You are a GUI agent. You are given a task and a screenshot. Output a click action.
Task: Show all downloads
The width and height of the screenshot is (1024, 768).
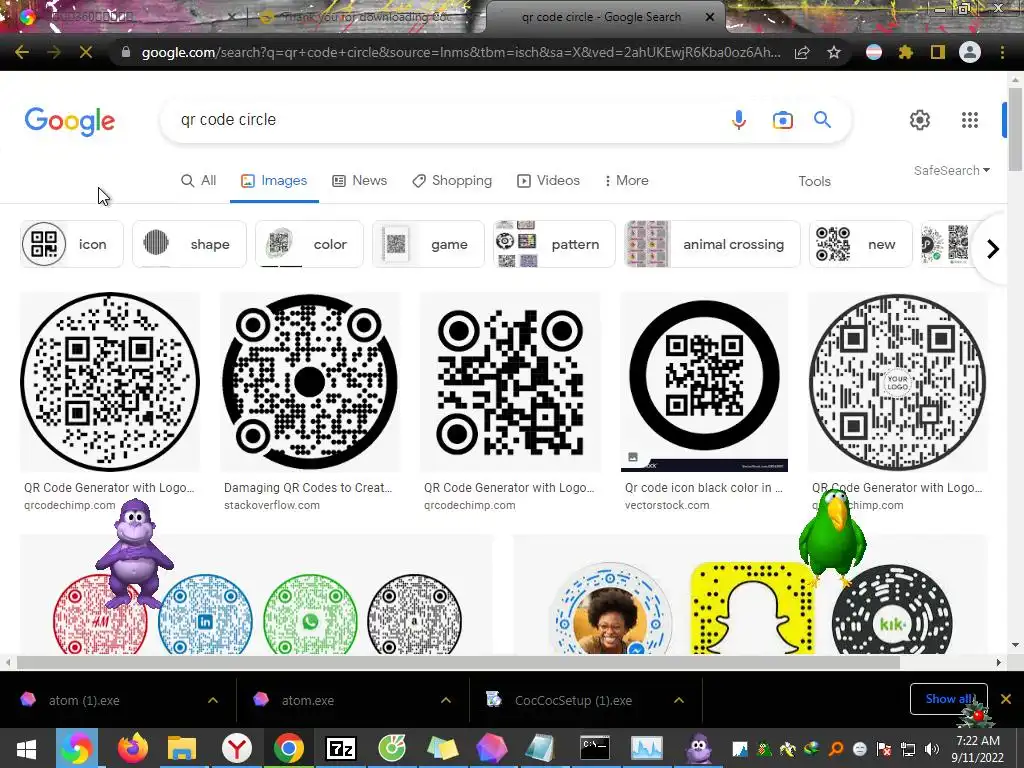click(x=948, y=699)
